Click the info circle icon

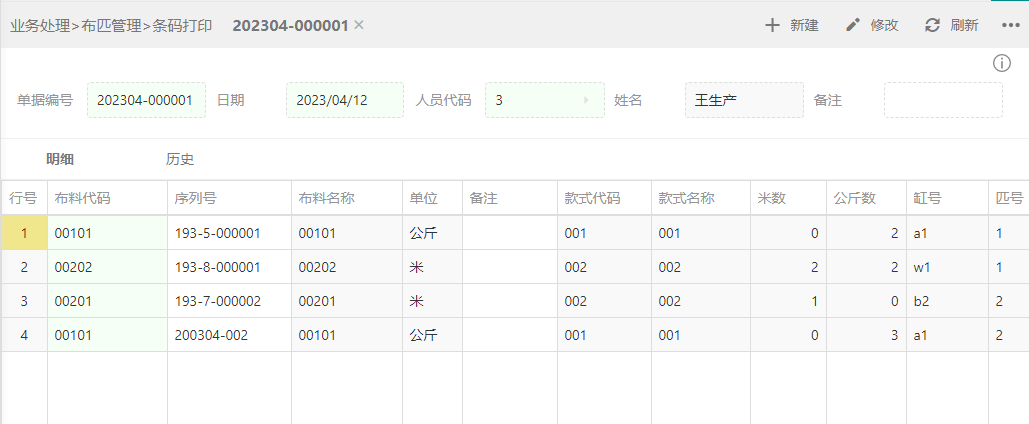point(1001,63)
